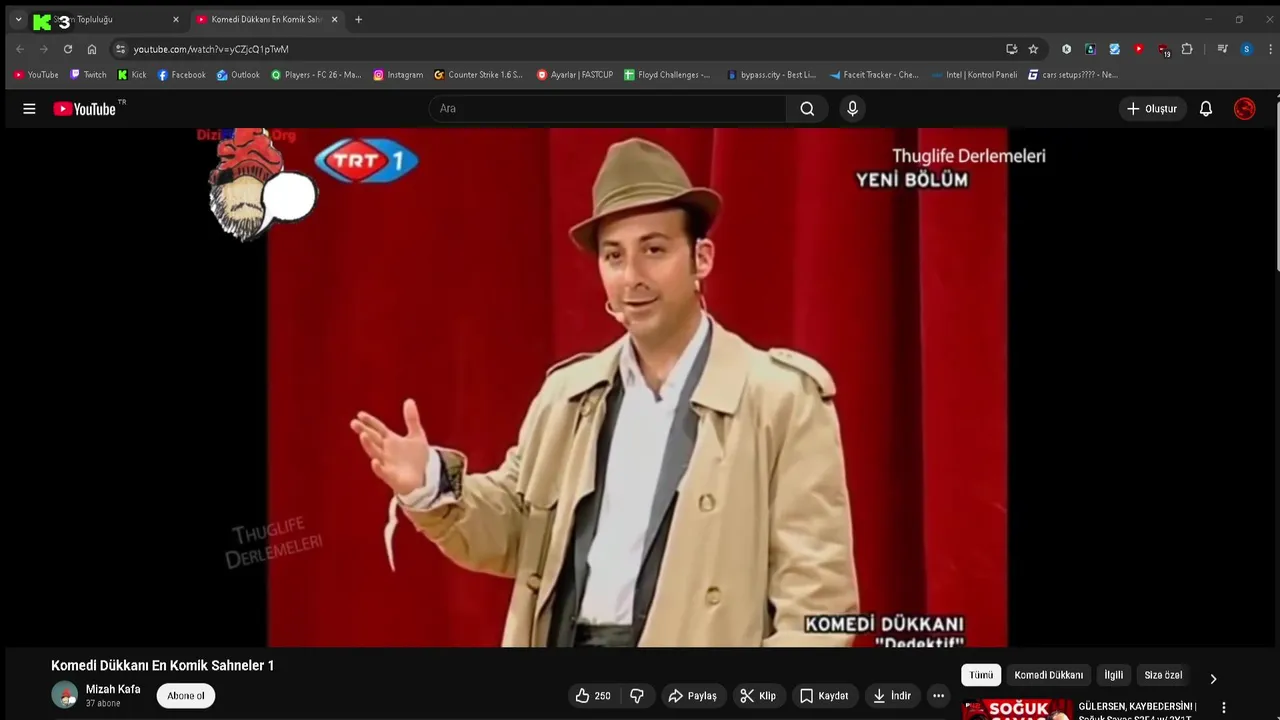Switch to Komedi Dükkanı En Komik tab

point(265,19)
